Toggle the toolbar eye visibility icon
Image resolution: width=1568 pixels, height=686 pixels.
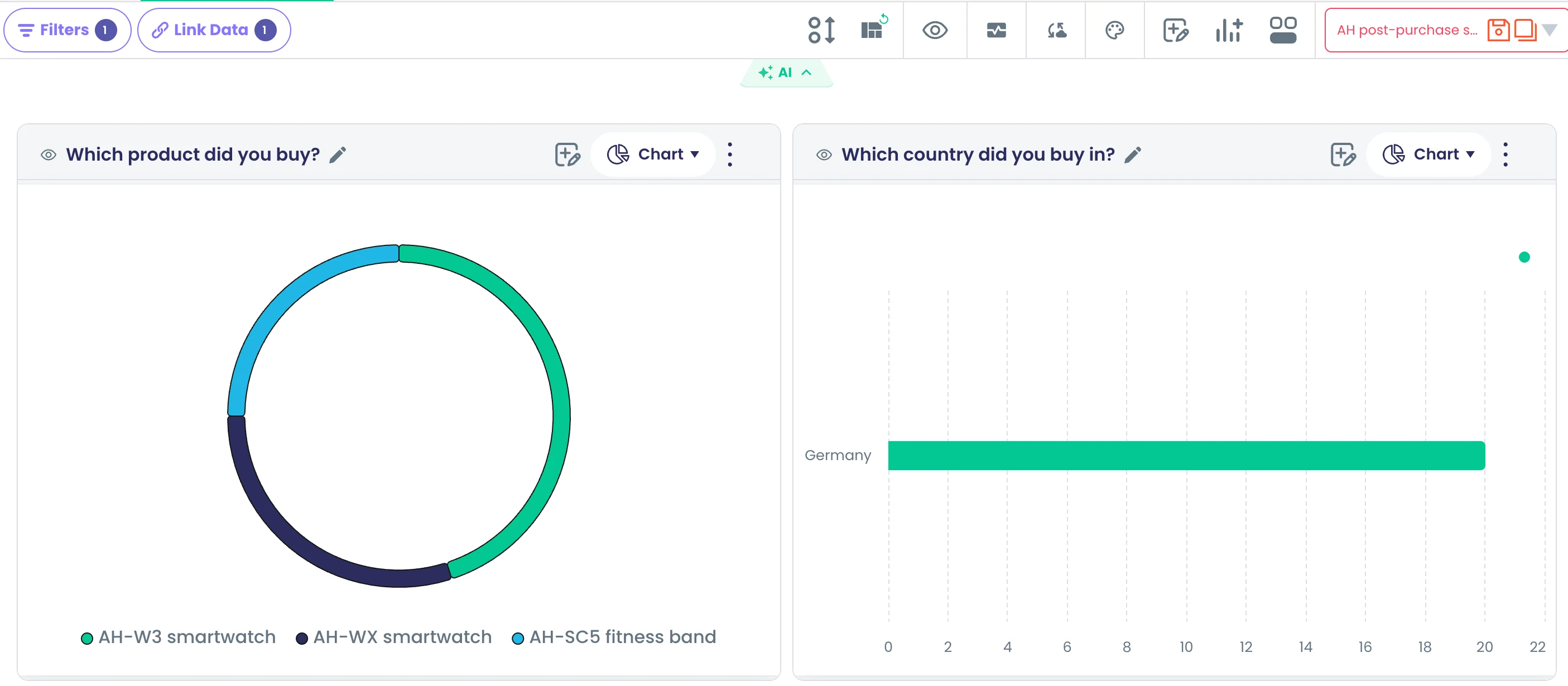point(934,30)
